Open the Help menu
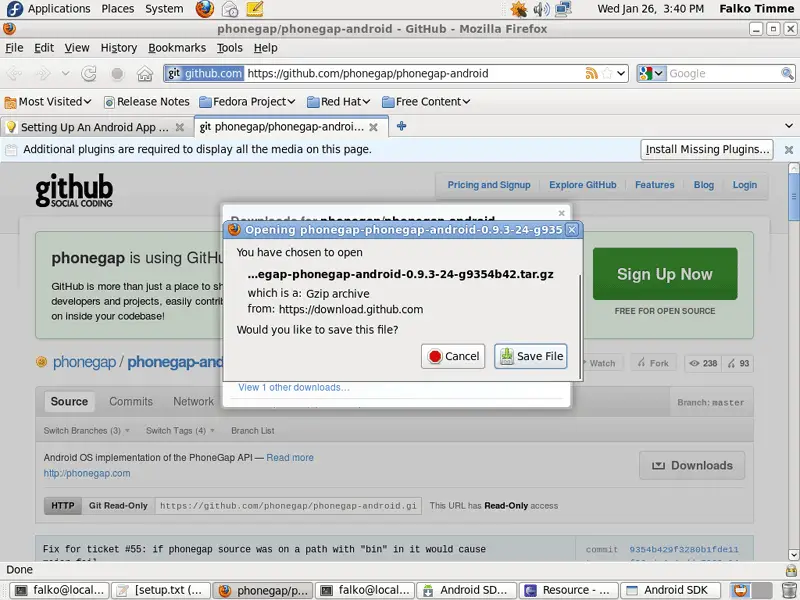 pos(266,48)
